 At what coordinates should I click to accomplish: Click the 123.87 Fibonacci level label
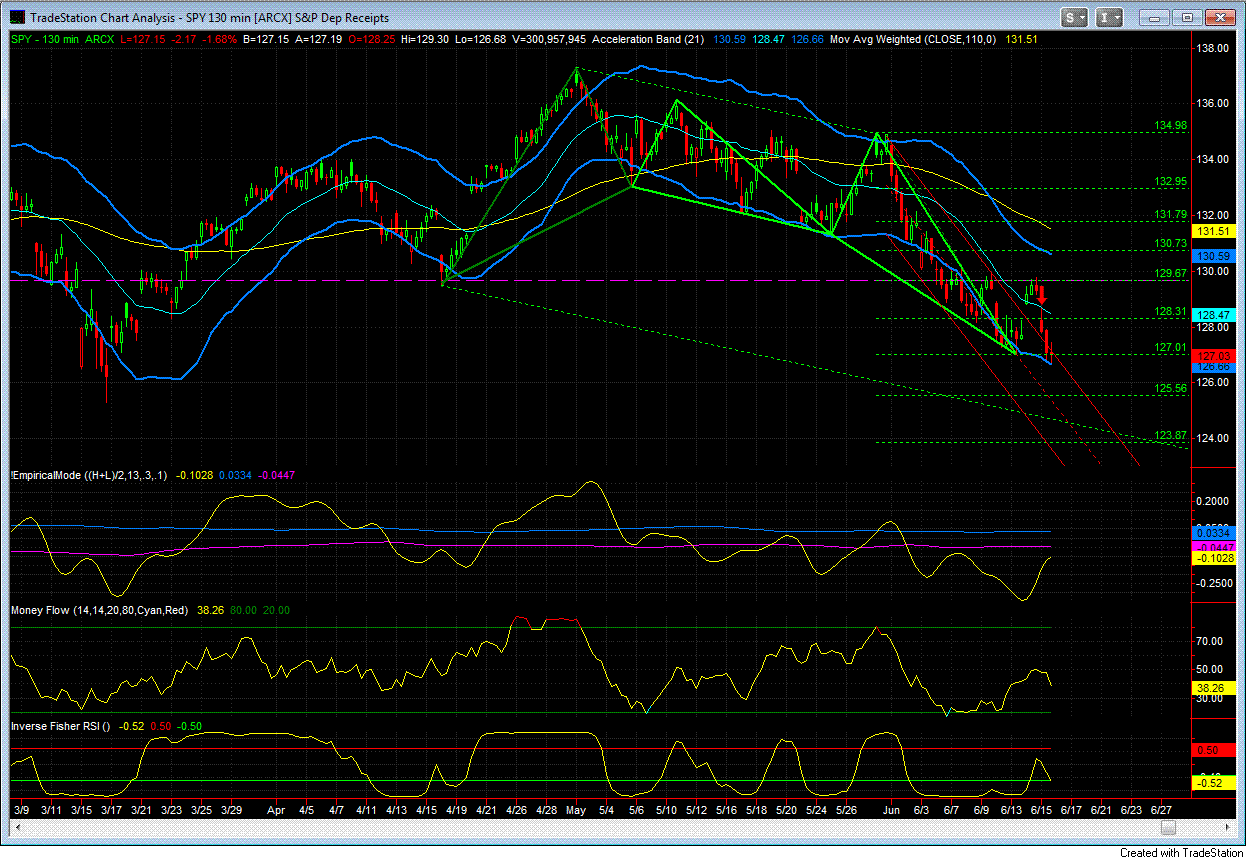coord(1170,435)
